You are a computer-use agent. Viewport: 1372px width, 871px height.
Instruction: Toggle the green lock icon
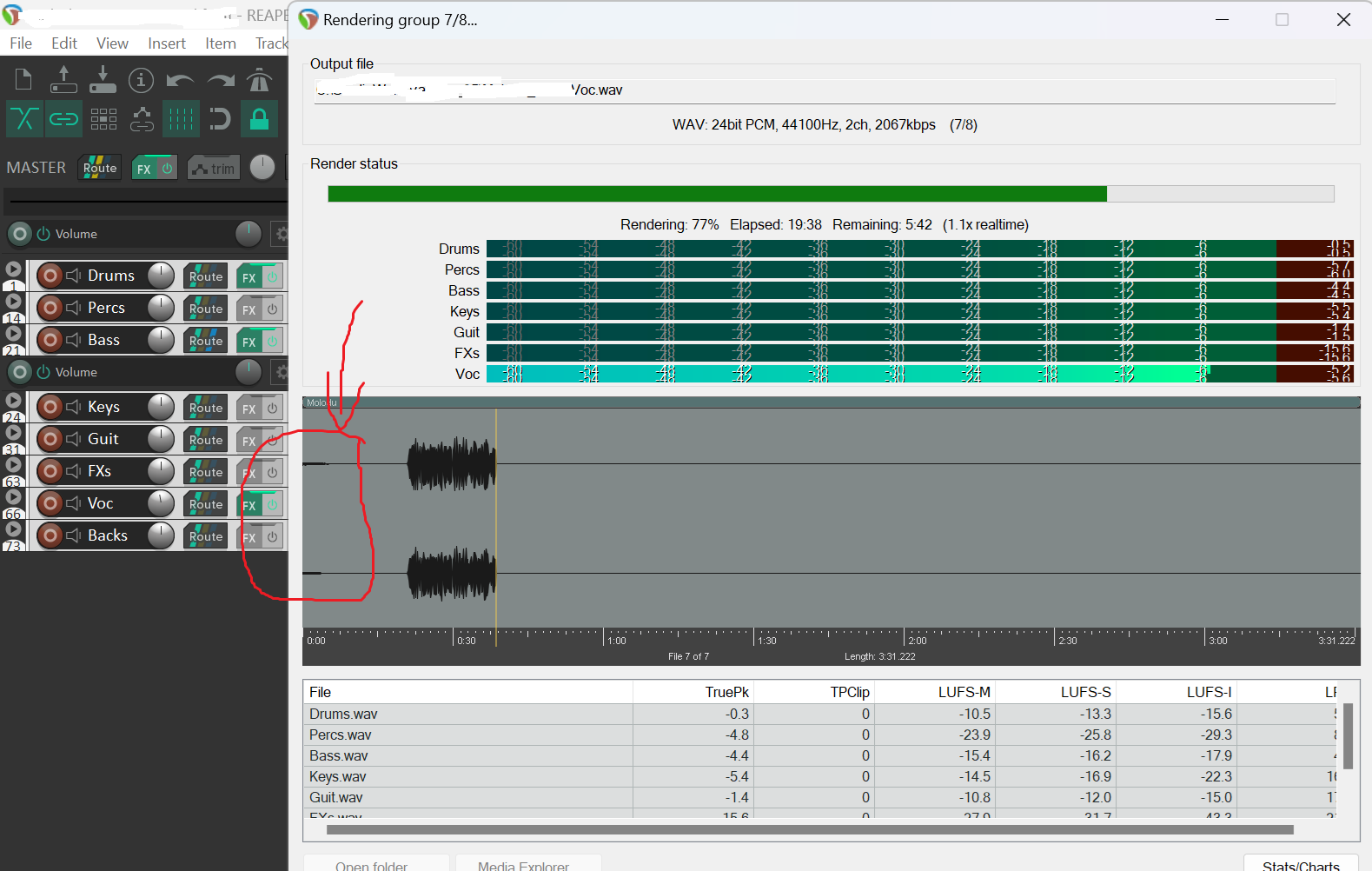(259, 119)
